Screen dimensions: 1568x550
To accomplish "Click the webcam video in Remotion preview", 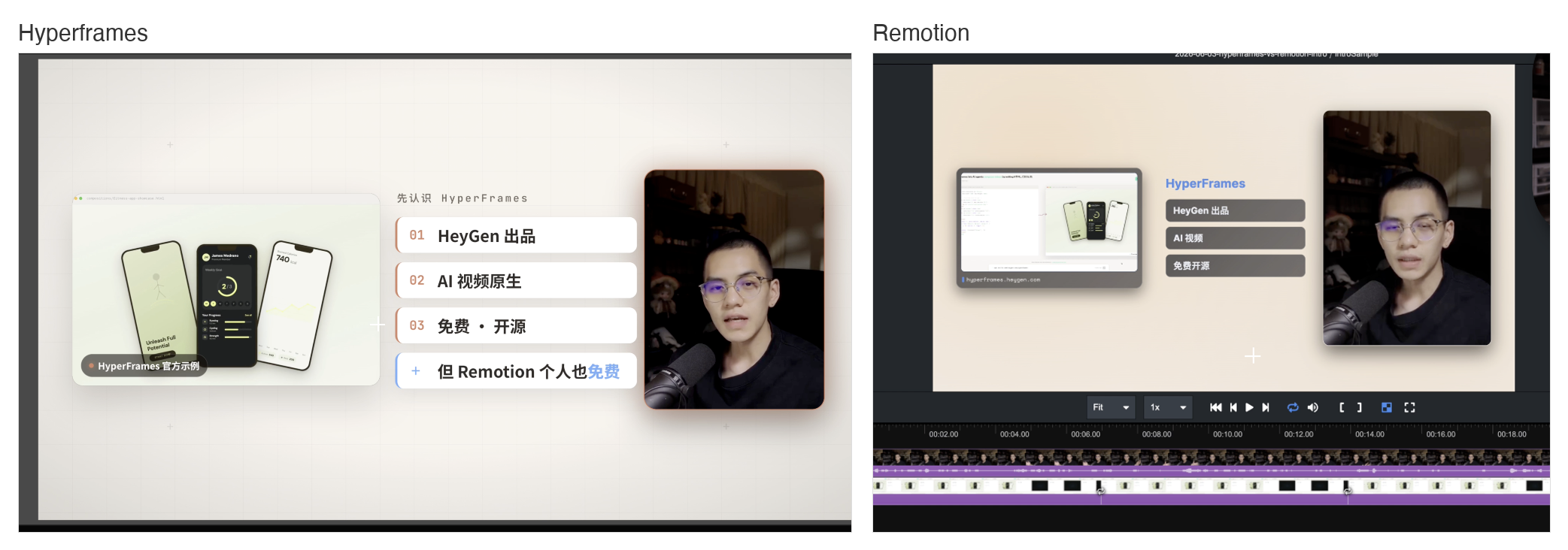I will click(x=1406, y=228).
